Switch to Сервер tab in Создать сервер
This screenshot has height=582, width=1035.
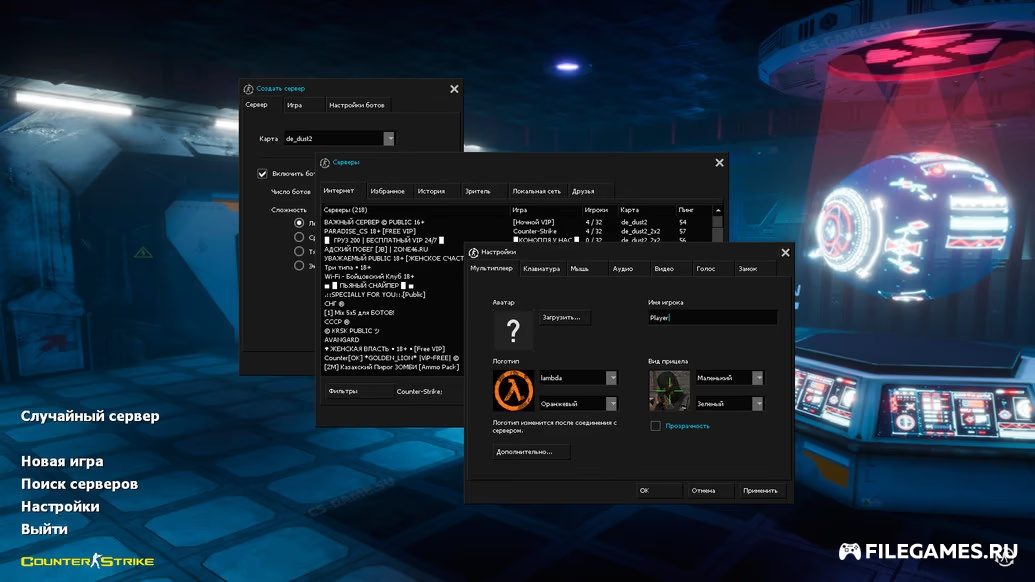(x=260, y=105)
